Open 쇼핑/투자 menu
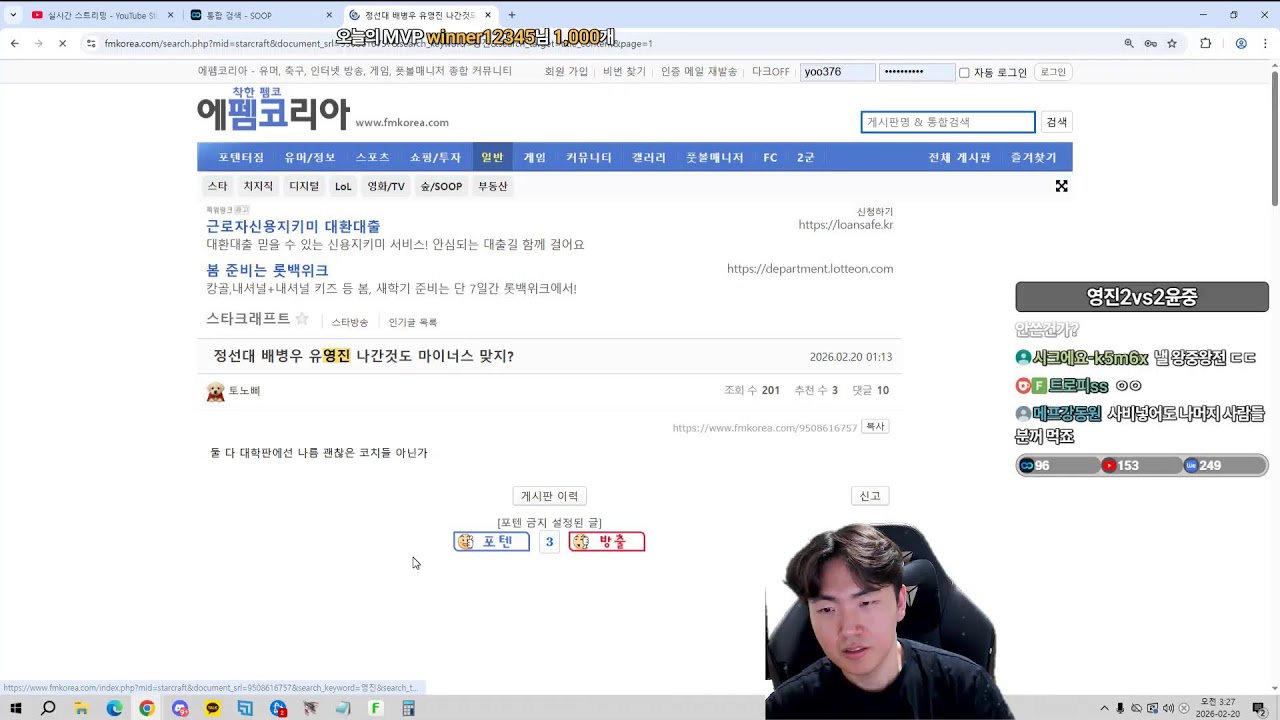This screenshot has width=1280, height=720. 435,157
